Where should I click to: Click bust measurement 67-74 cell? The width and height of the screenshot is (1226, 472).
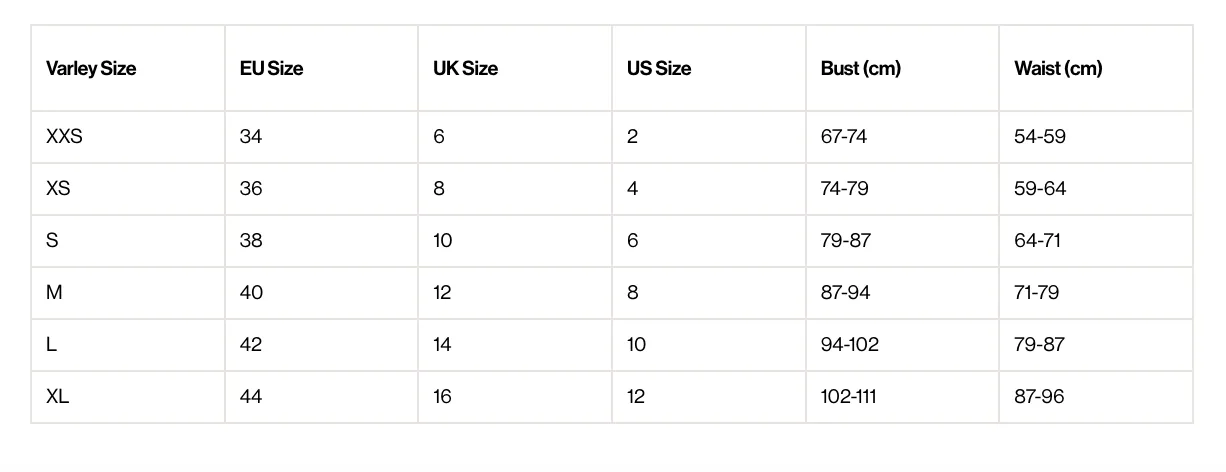(x=902, y=137)
